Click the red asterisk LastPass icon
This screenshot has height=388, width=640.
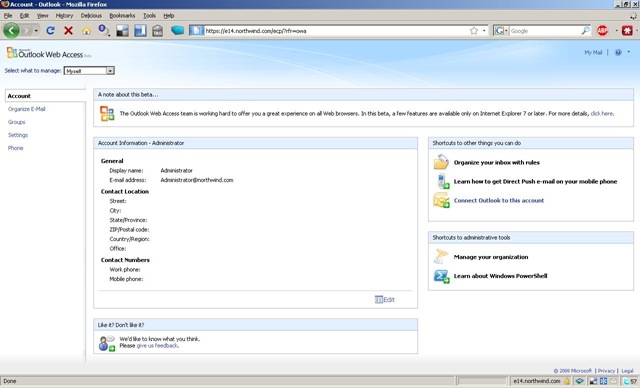pos(627,31)
